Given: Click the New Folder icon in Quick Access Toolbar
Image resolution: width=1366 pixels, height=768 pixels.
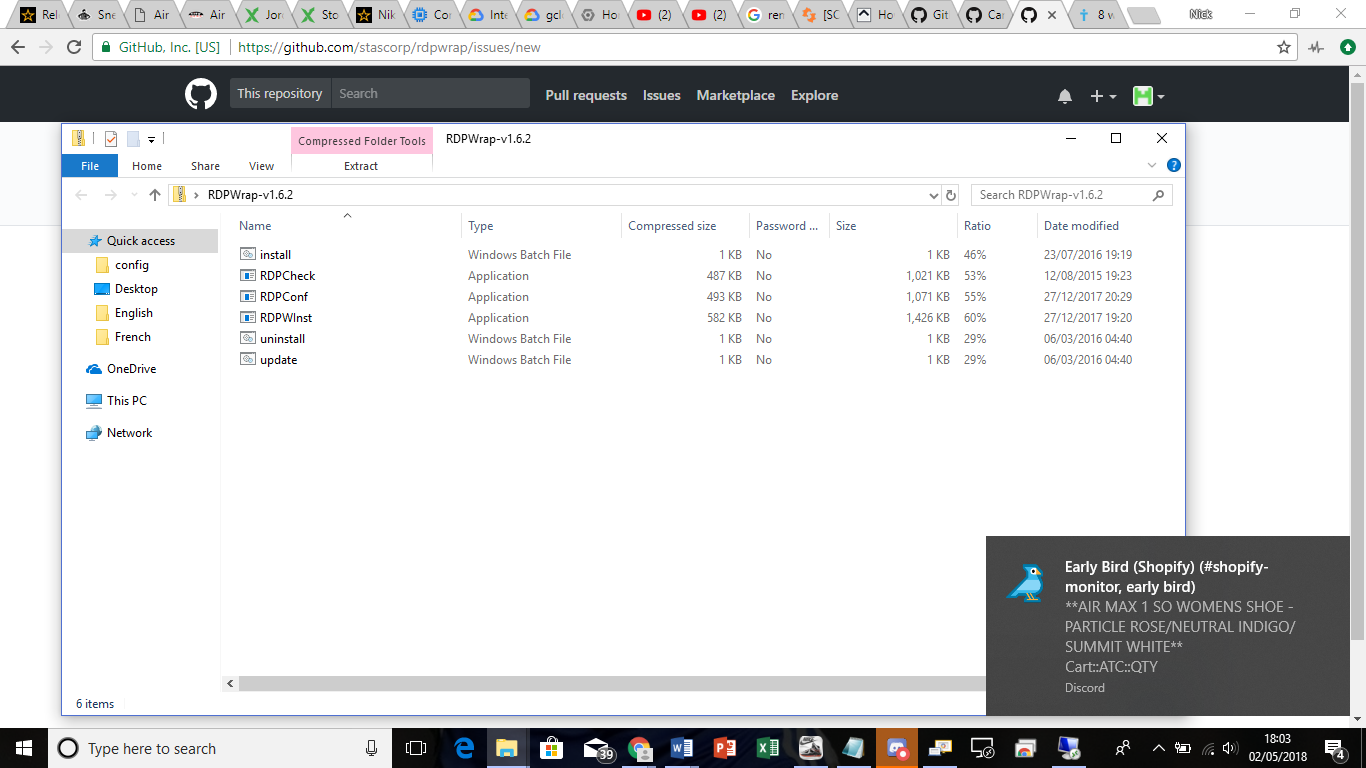Looking at the screenshot, I should pos(132,139).
